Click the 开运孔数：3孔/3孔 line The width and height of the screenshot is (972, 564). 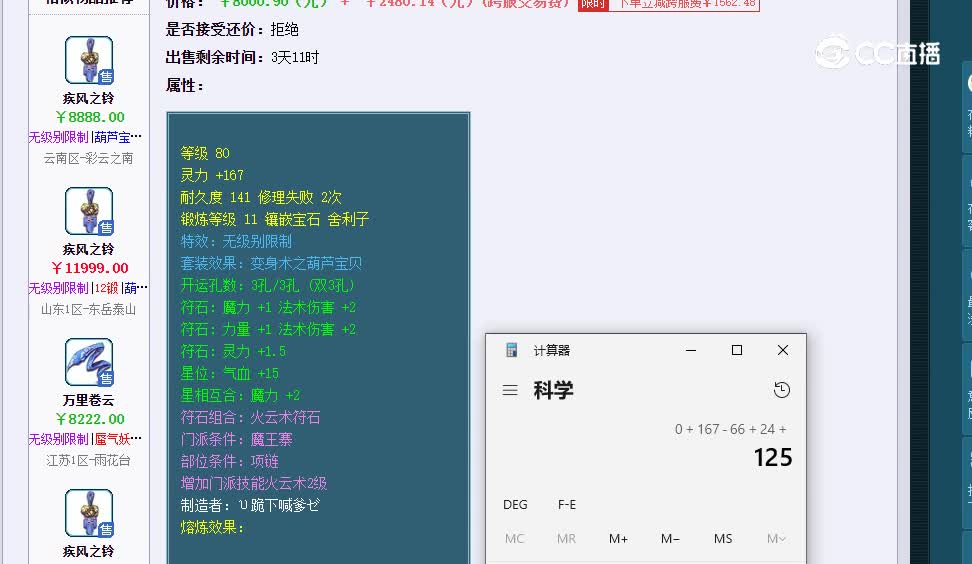pos(268,285)
